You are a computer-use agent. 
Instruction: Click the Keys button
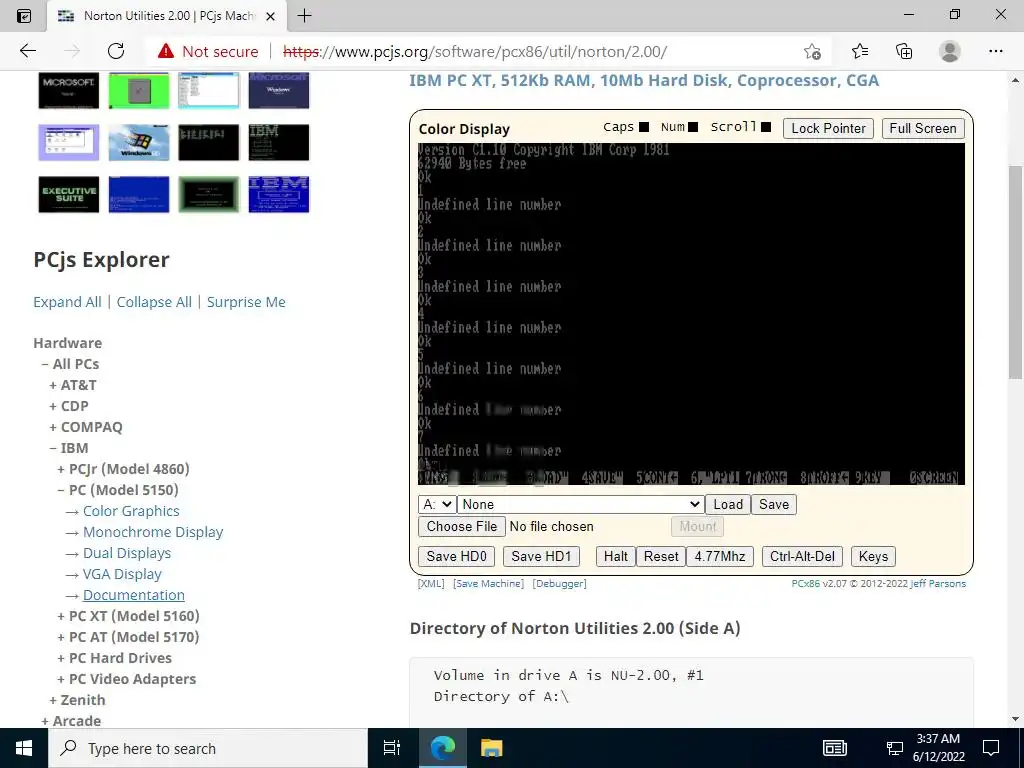coord(873,556)
